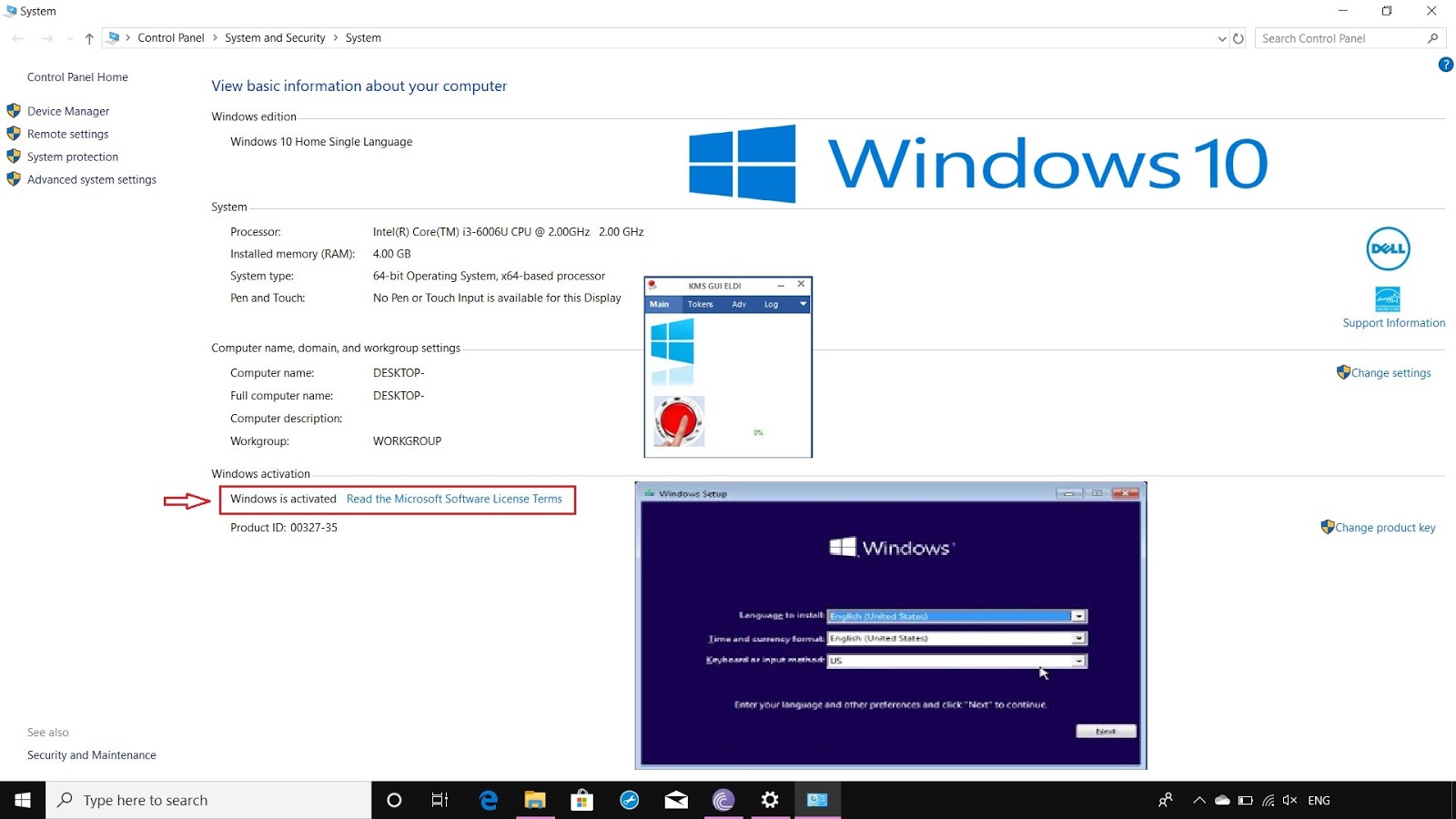Image resolution: width=1456 pixels, height=819 pixels.
Task: Select the Intel Core i3-6006U processor text
Action: 508,232
